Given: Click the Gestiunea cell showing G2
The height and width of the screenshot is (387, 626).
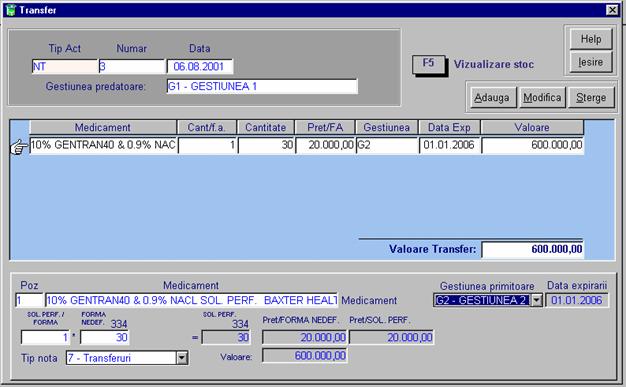Looking at the screenshot, I should pos(386,145).
